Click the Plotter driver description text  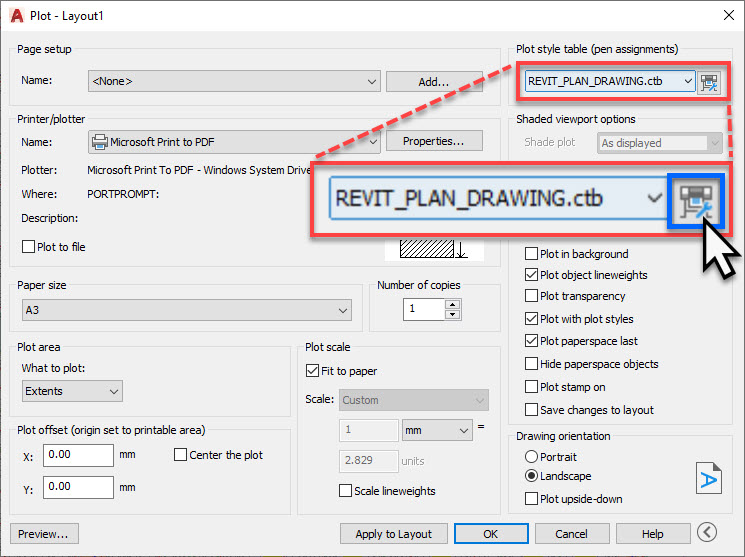[199, 170]
